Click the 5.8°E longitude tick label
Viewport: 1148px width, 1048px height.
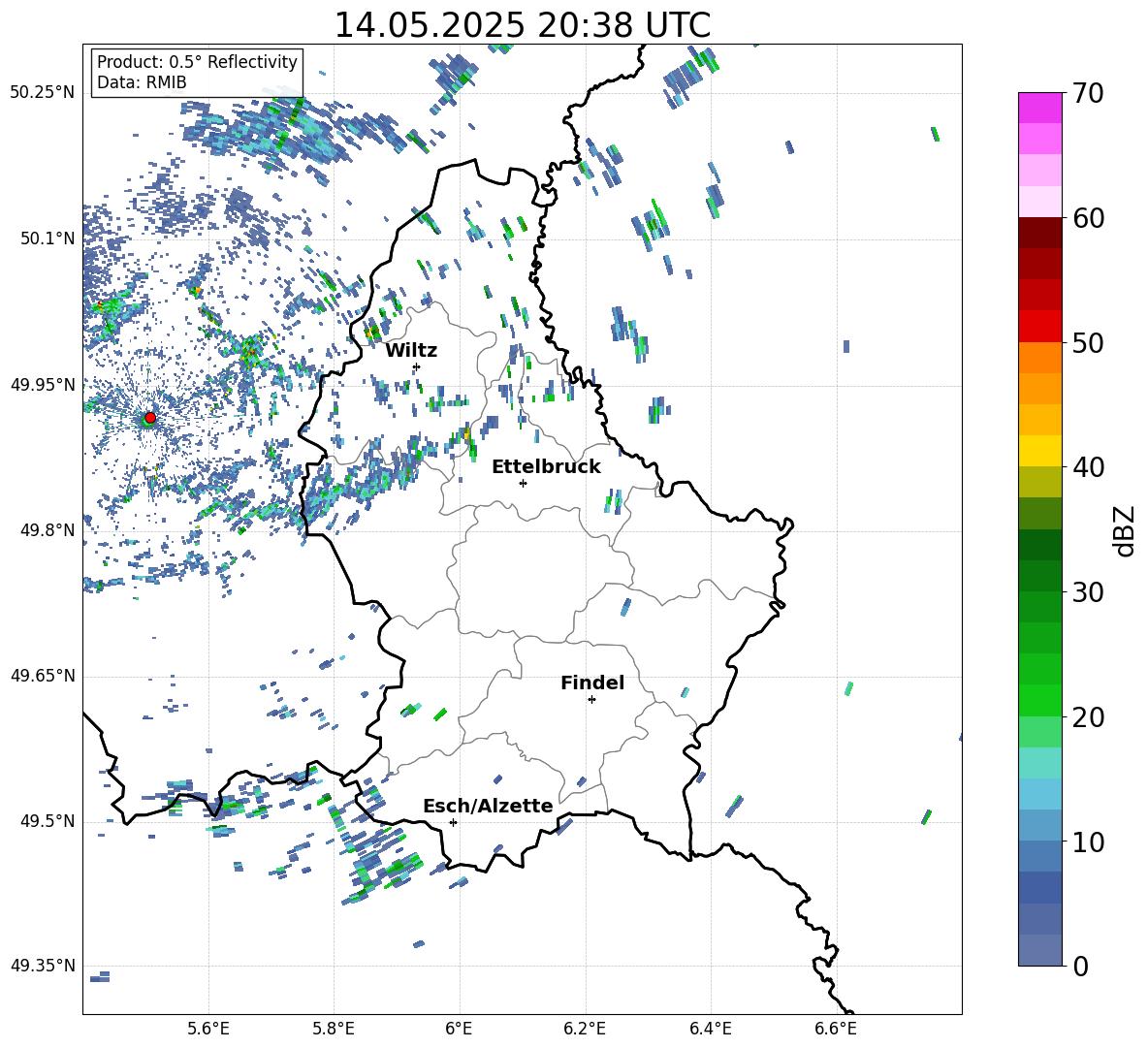[334, 1029]
